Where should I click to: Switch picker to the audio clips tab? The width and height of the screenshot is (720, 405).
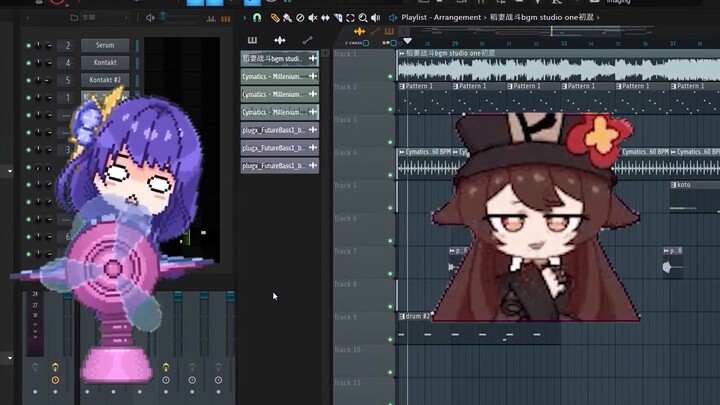tap(280, 40)
